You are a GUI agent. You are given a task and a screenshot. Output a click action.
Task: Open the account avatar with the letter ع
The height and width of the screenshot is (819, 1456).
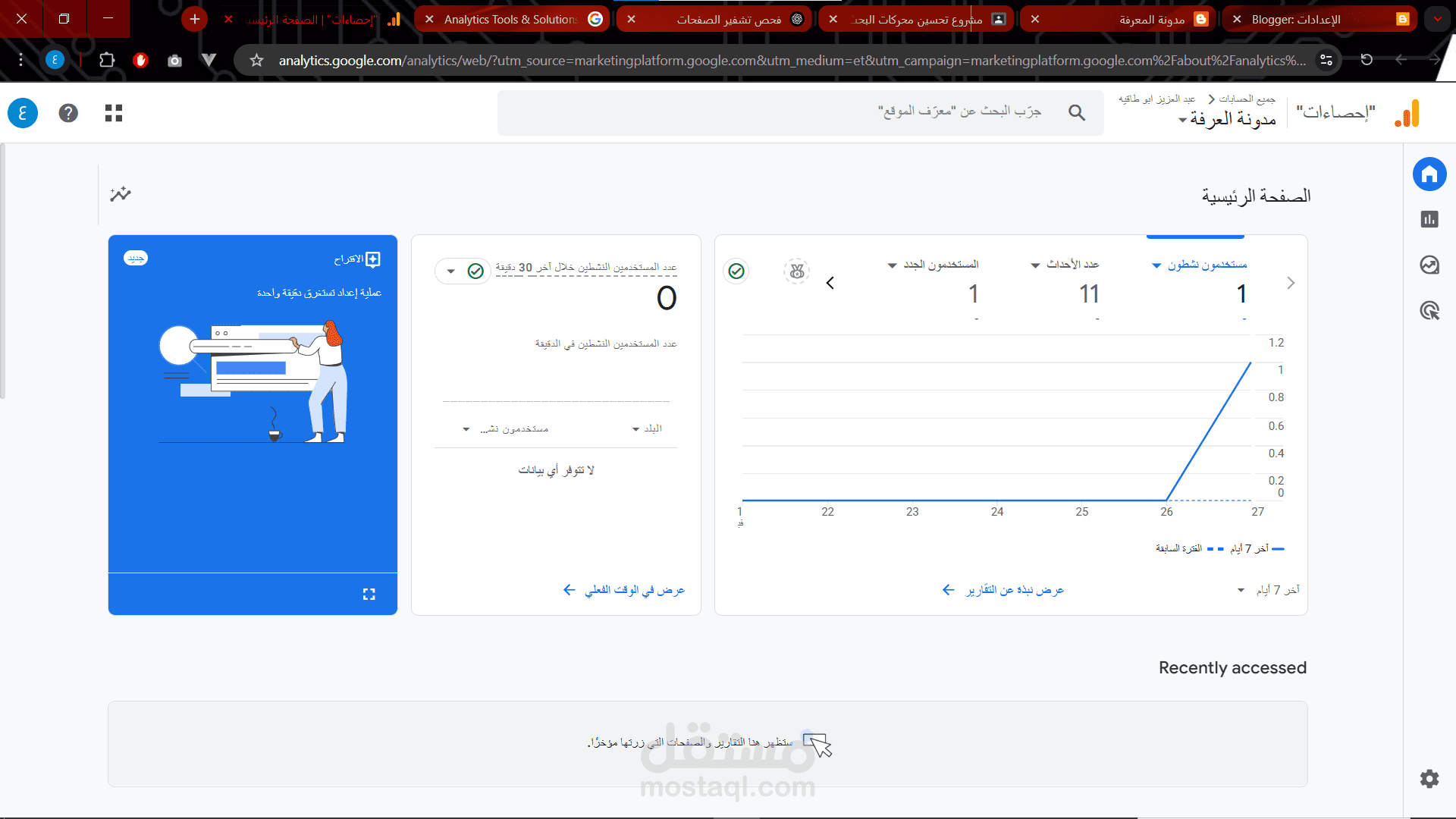point(23,113)
